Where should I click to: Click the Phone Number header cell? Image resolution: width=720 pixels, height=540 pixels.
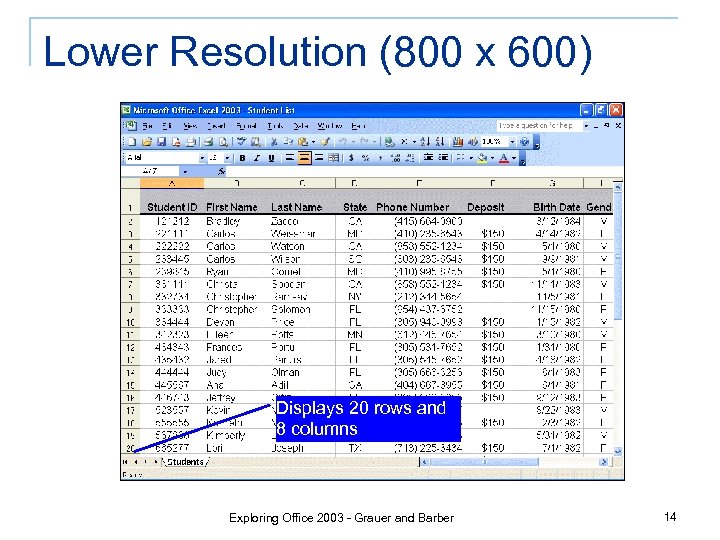(412, 207)
